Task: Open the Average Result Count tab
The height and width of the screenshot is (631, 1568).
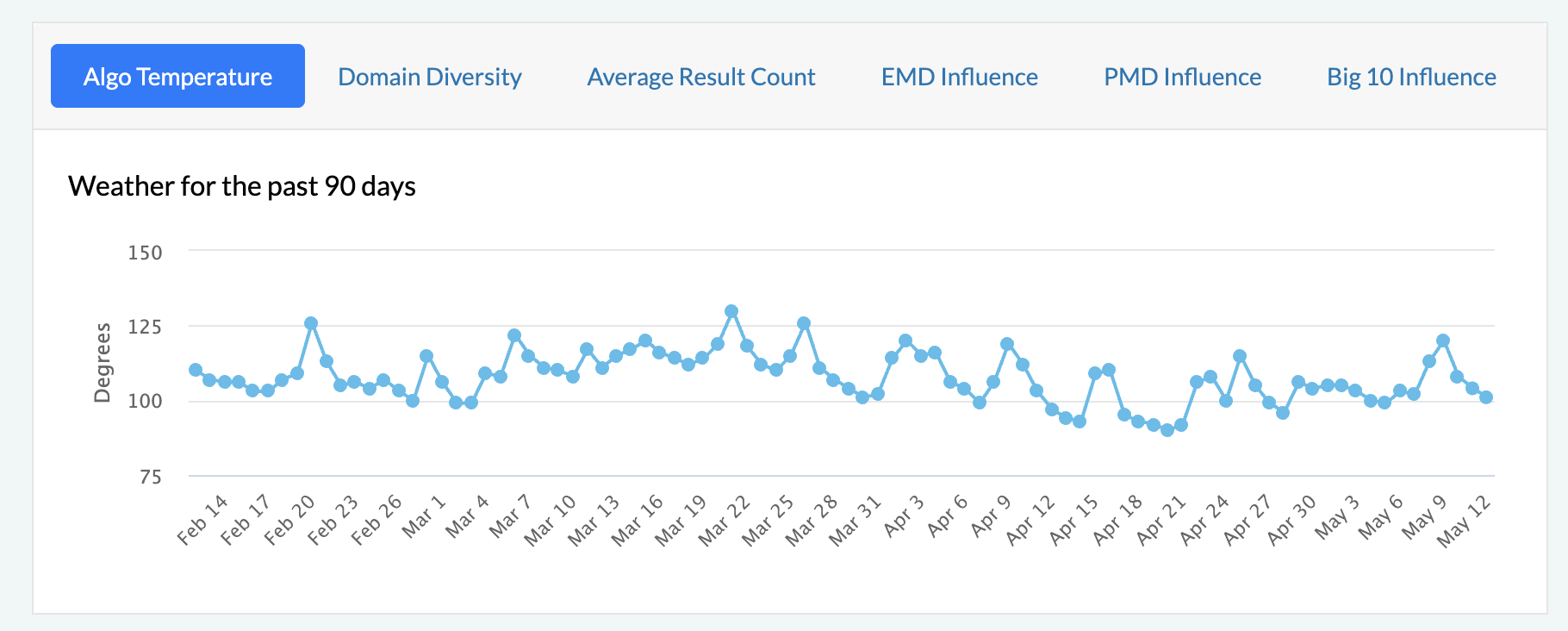Action: click(701, 77)
